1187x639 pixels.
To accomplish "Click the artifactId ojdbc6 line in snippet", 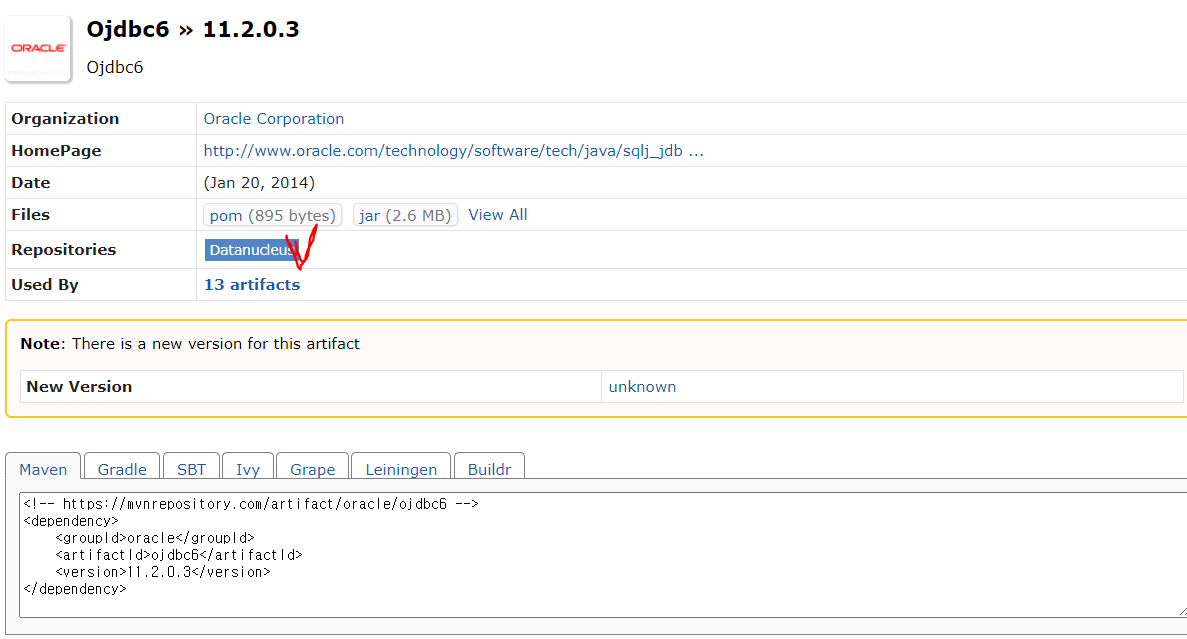I will pos(179,555).
